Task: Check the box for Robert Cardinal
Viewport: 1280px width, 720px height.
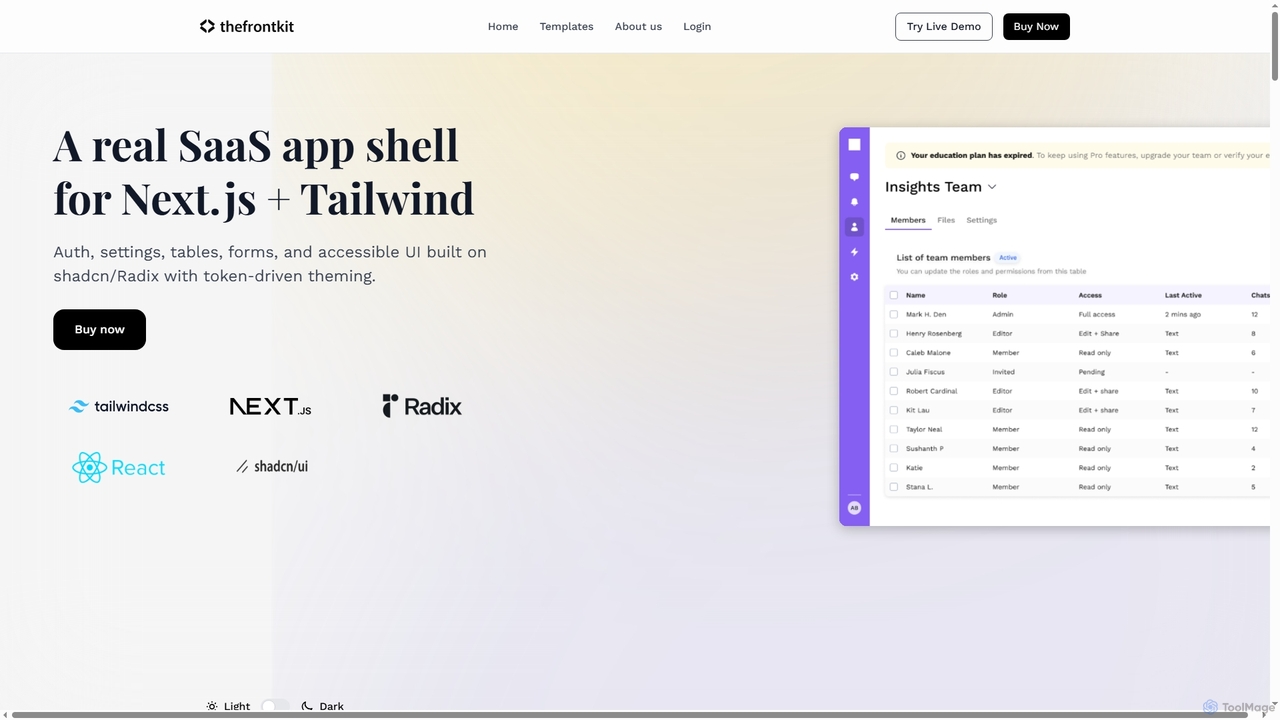Action: pos(894,391)
